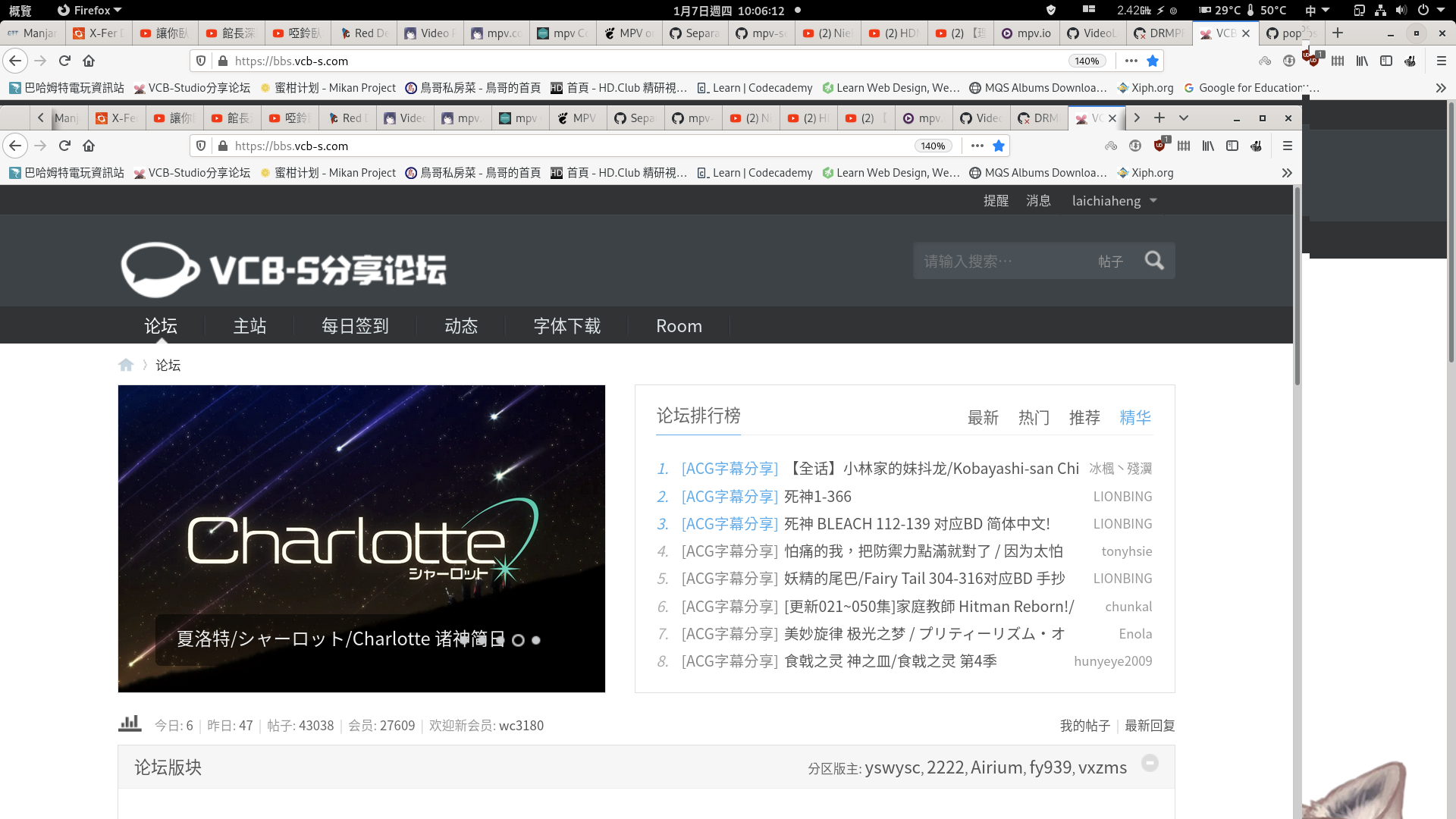Screen dimensions: 1456x819
Task: Open the Charlotte banner image
Action: coord(362,538)
